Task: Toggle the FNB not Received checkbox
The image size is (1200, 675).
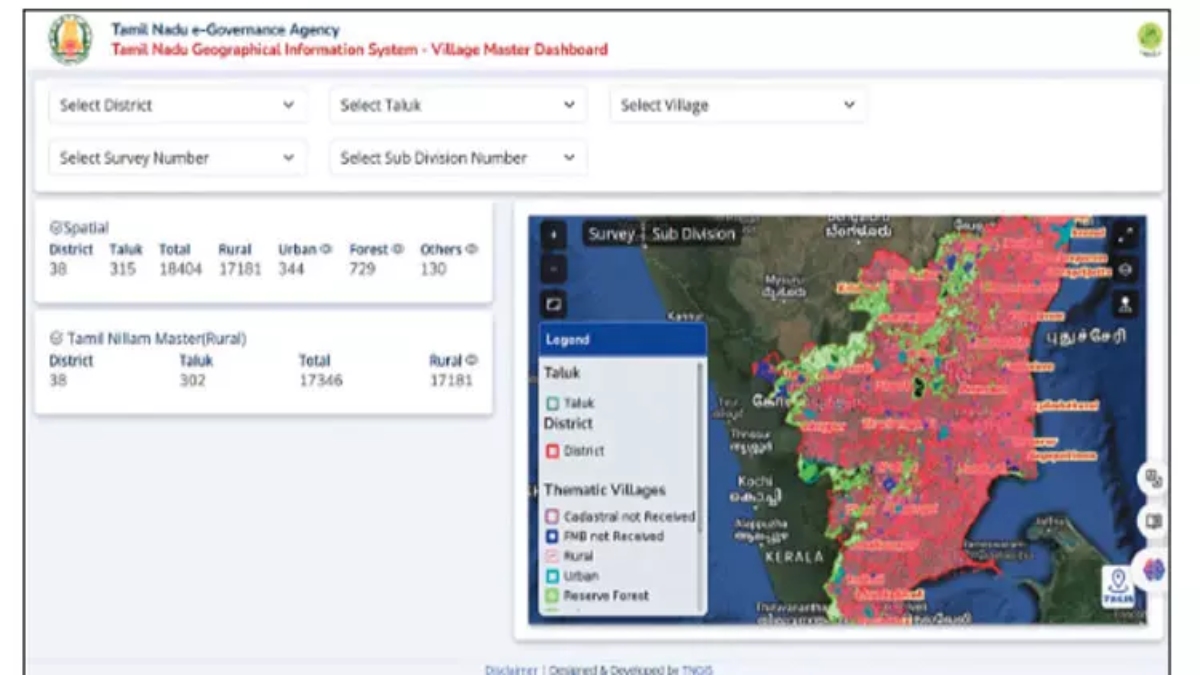Action: point(552,537)
